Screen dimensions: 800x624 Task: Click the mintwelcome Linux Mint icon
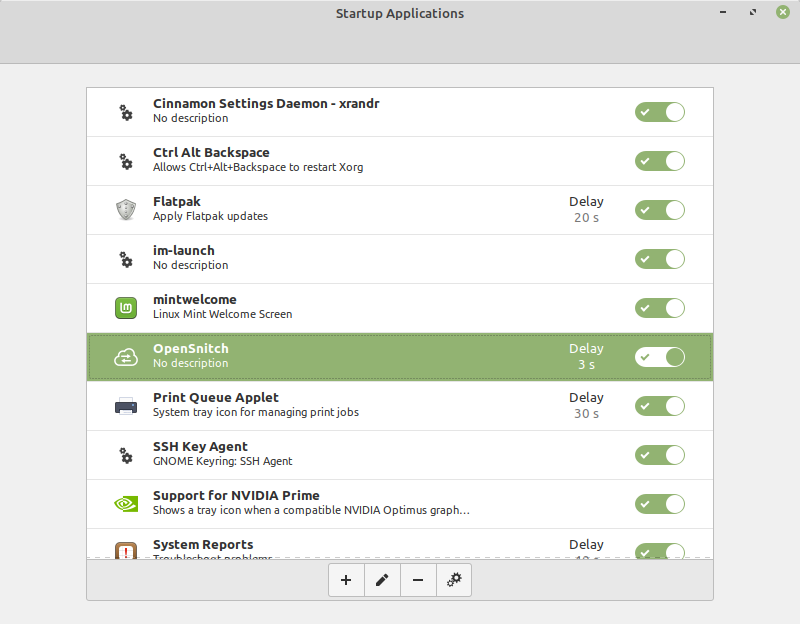click(x=125, y=308)
